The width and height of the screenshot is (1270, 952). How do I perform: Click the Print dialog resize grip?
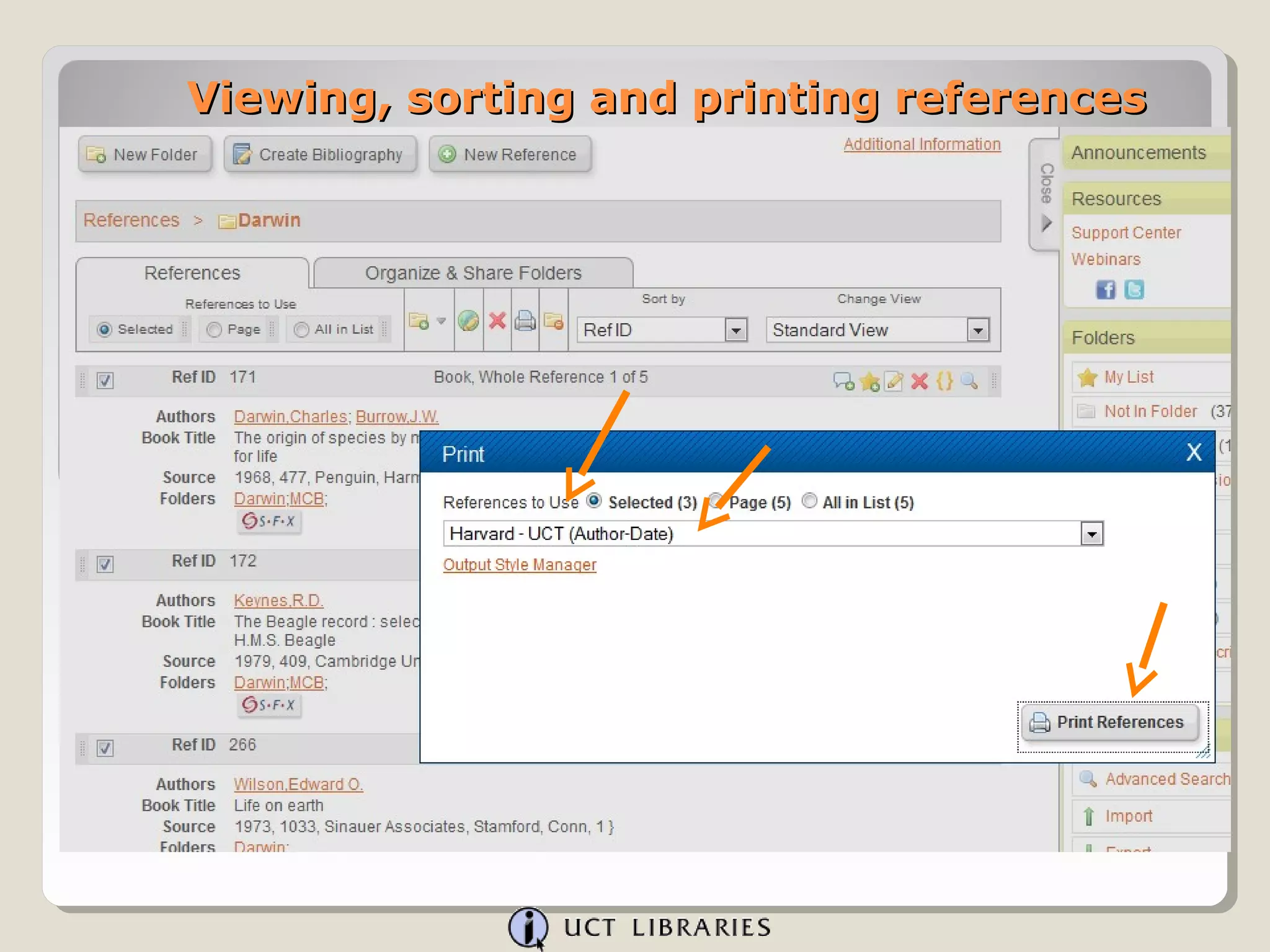(x=1203, y=752)
